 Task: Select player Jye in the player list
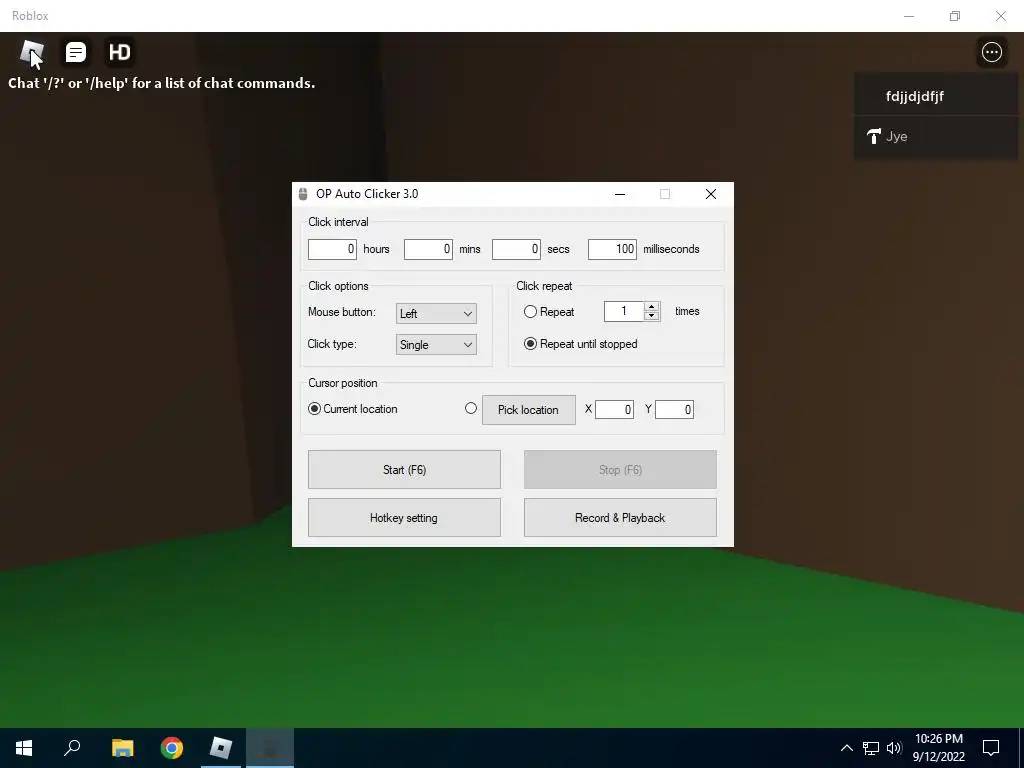click(x=936, y=136)
